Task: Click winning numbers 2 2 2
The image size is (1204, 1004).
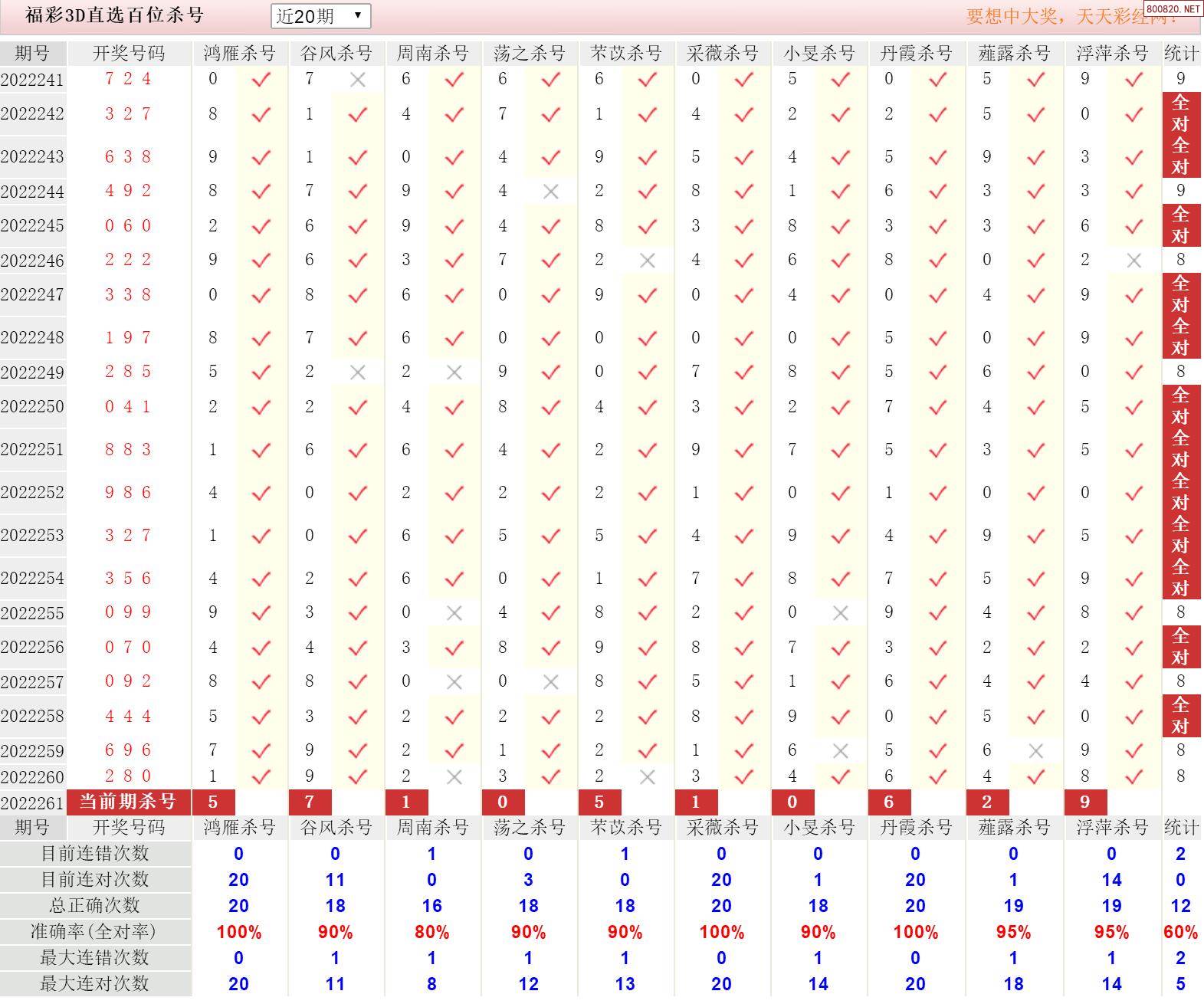Action: pos(128,260)
